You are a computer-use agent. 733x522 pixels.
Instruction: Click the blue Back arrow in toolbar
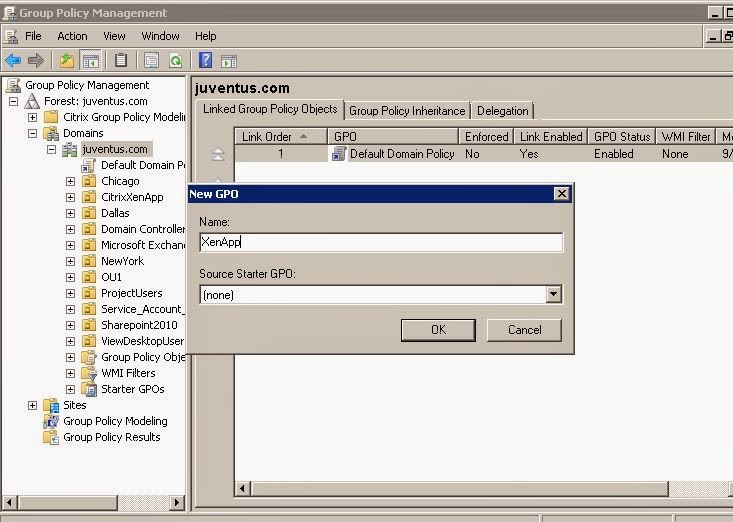pos(13,60)
